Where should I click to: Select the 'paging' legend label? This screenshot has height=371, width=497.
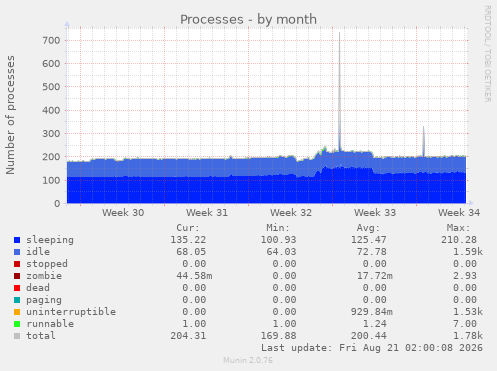click(x=44, y=300)
